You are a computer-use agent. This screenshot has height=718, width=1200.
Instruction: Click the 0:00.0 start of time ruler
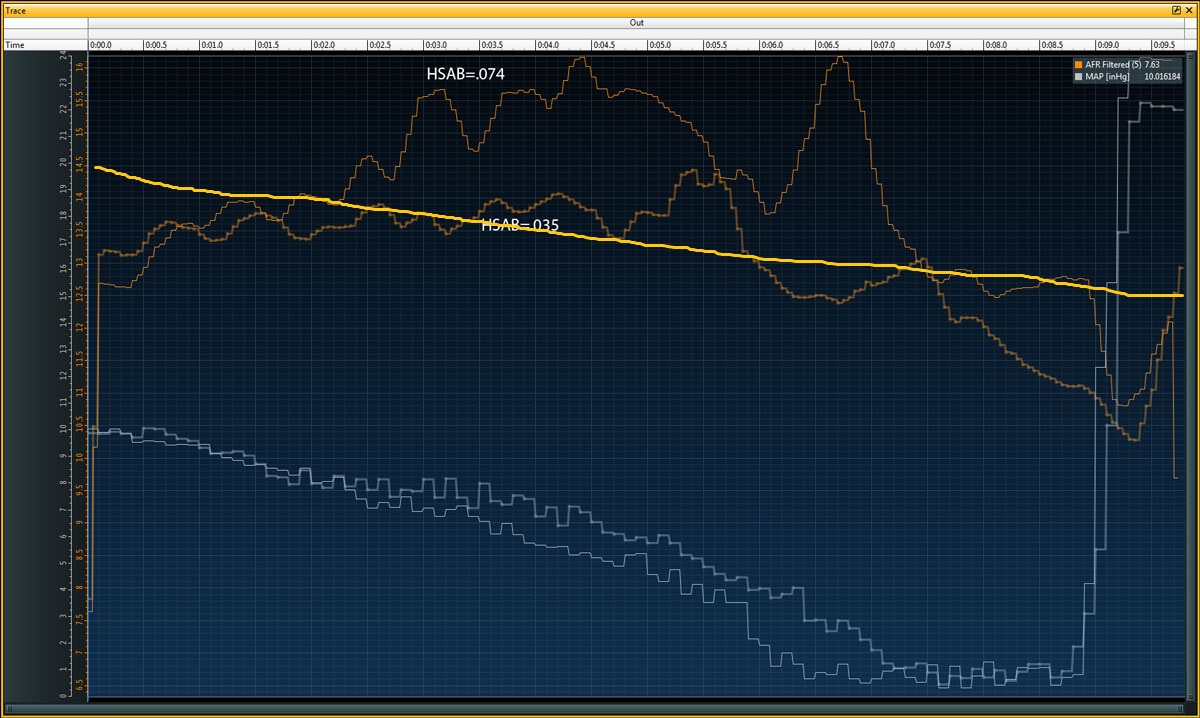(100, 45)
